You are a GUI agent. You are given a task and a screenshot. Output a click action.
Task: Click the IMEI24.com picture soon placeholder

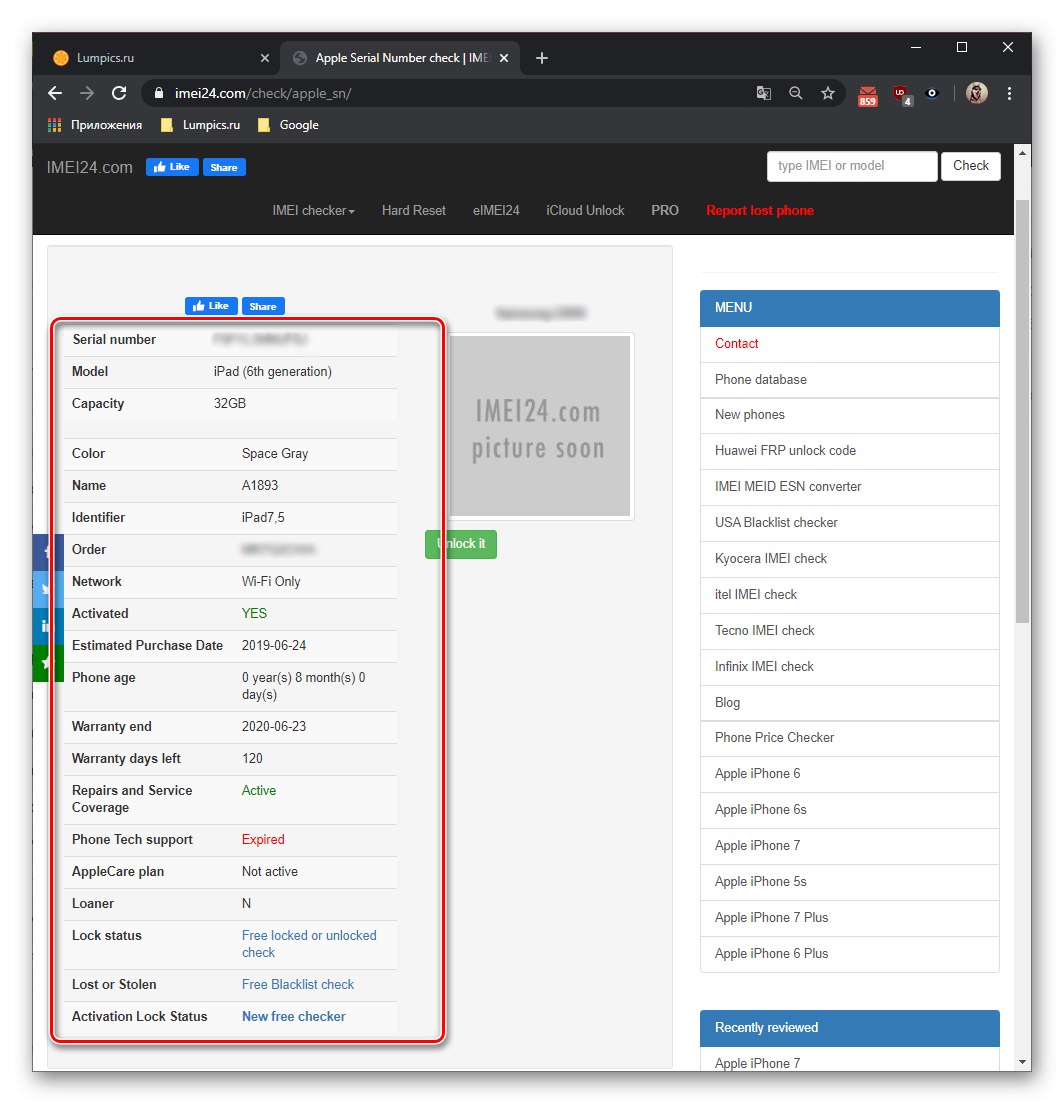click(x=539, y=427)
